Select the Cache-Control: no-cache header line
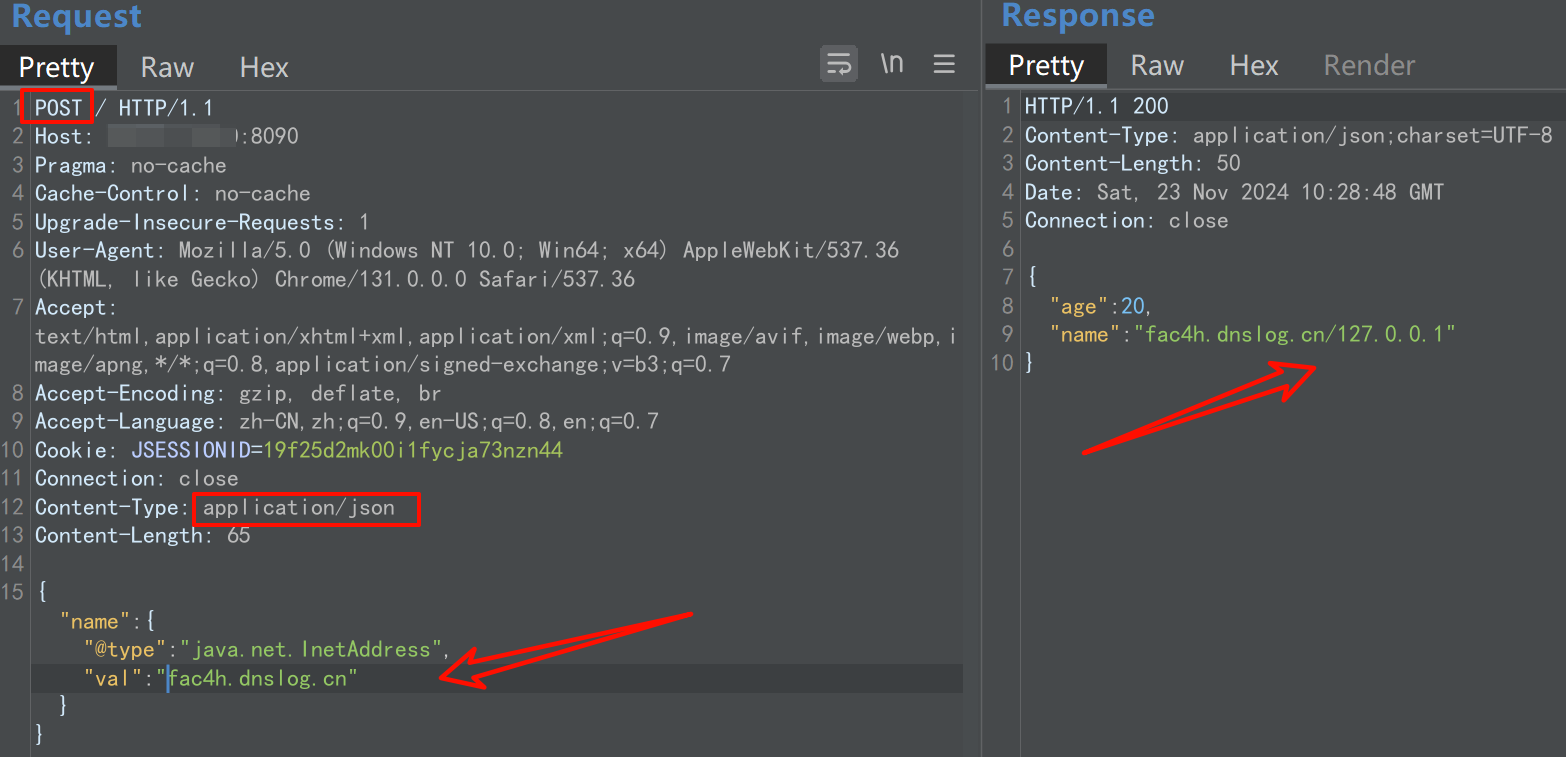 (173, 193)
